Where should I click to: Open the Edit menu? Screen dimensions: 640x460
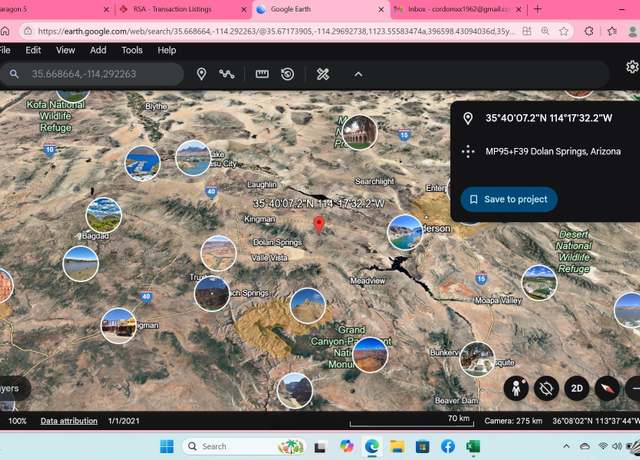coord(33,50)
